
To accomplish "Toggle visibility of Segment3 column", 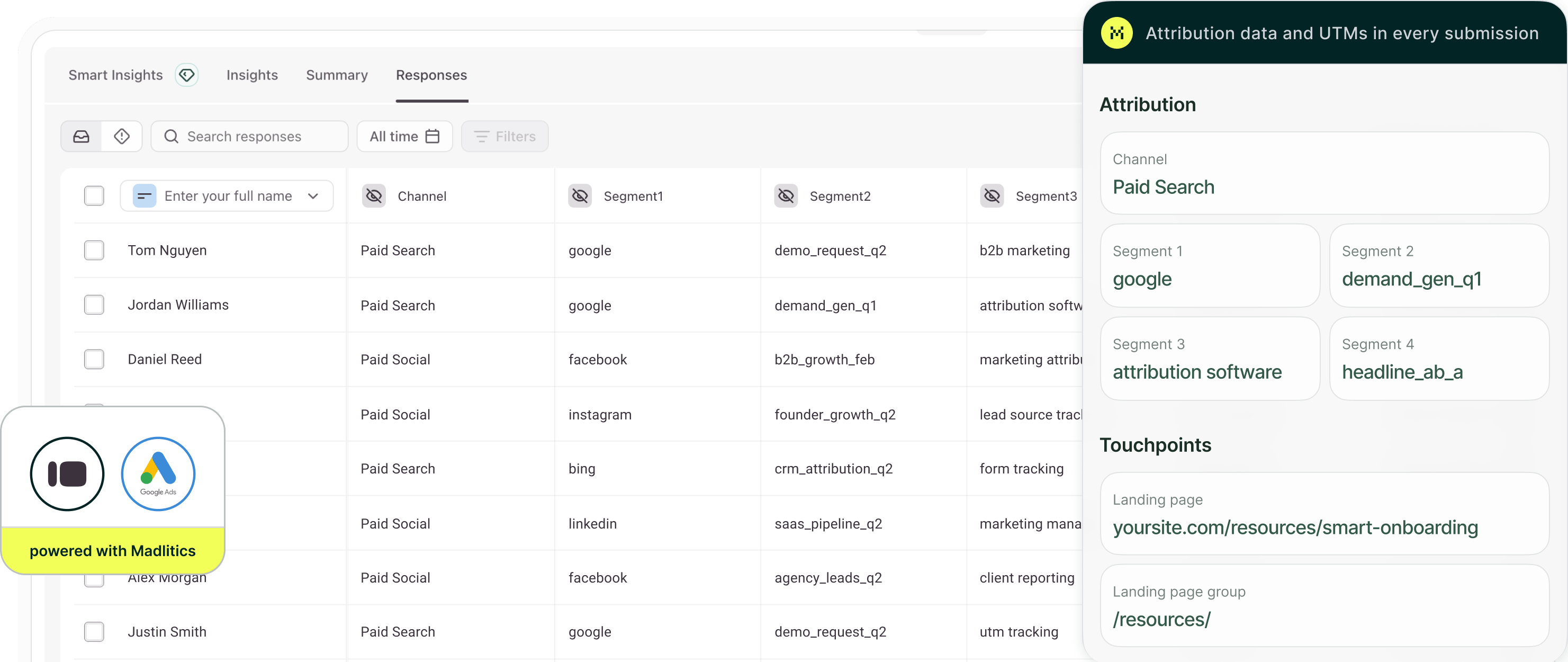I will pyautogui.click(x=992, y=196).
